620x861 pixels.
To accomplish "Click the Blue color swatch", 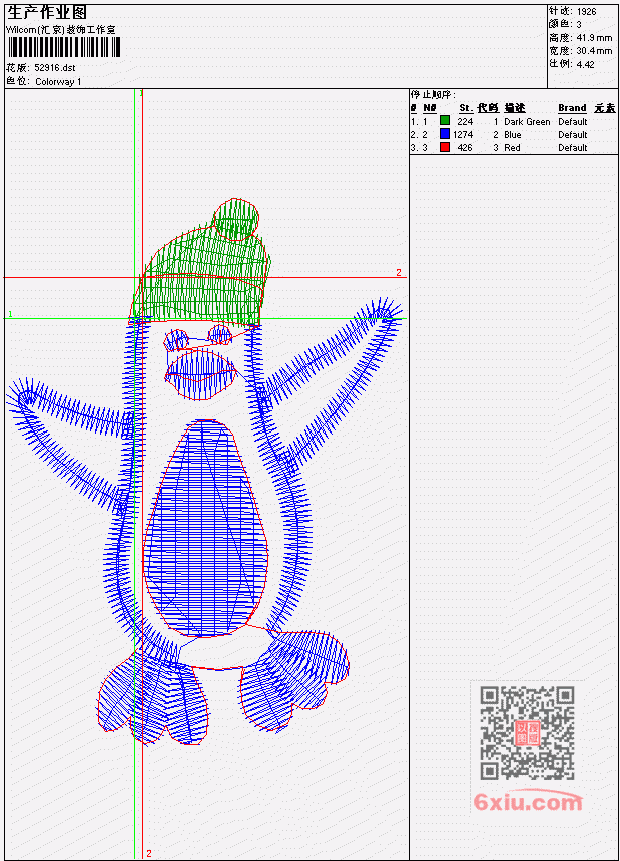I will tap(445, 134).
